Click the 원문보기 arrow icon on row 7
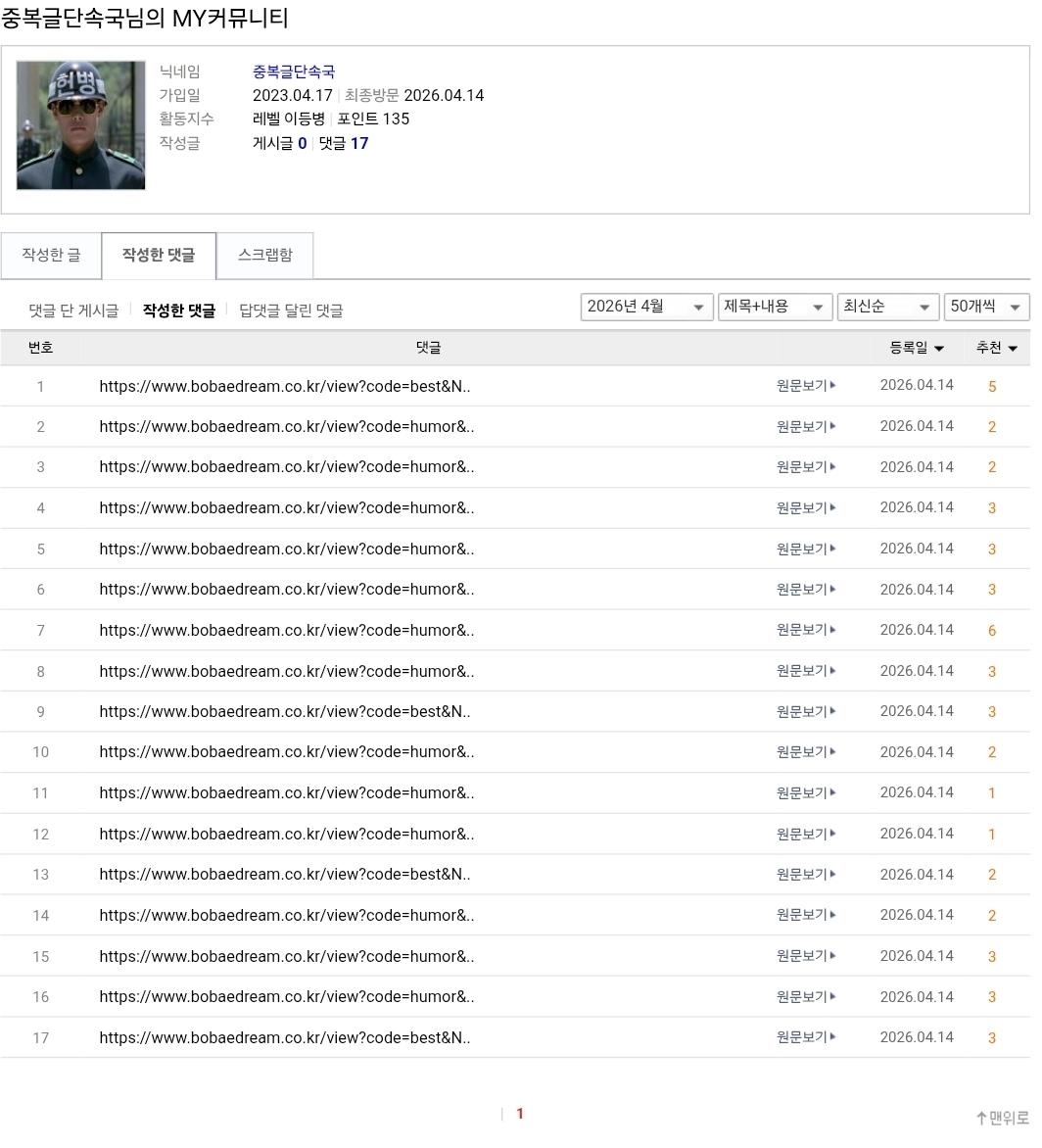Screen dimensions: 1042x1148 point(832,630)
